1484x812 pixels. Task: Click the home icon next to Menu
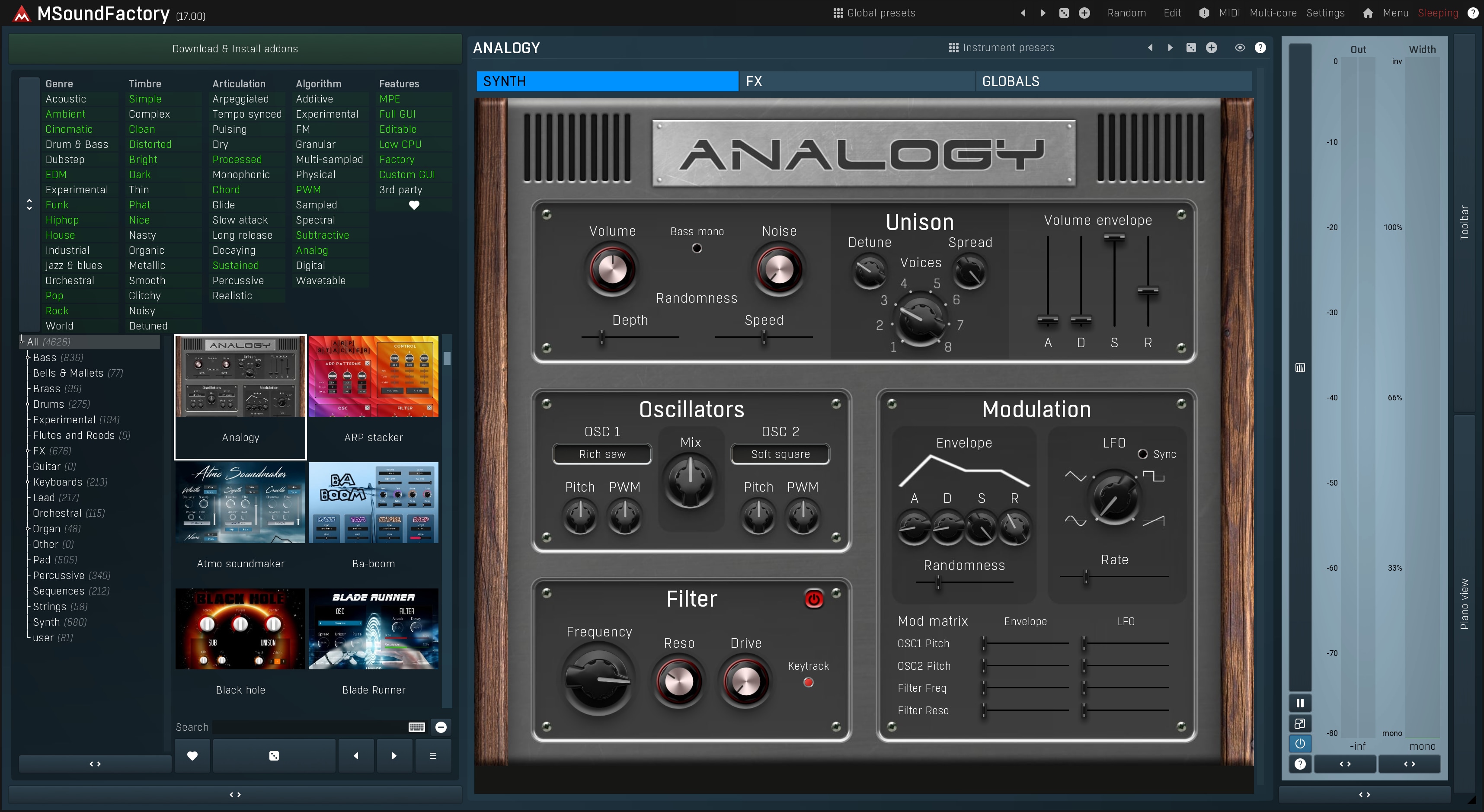[1368, 13]
